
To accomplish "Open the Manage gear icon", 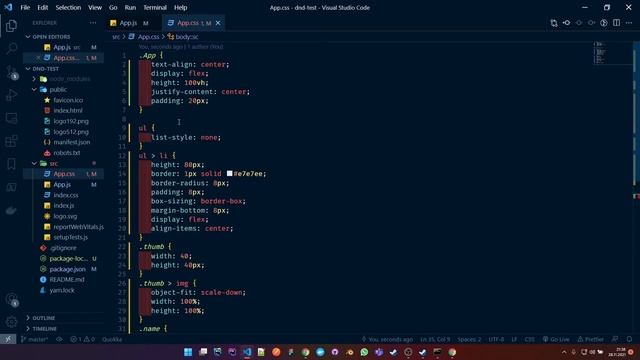I will tap(11, 322).
